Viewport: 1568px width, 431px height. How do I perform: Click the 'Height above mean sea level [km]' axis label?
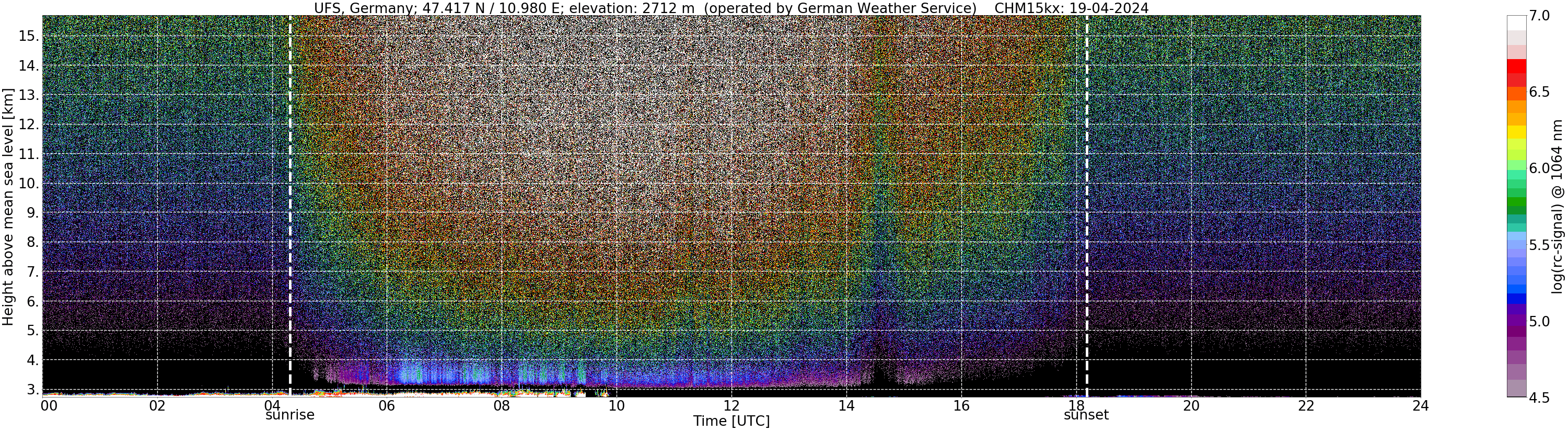pos(8,207)
